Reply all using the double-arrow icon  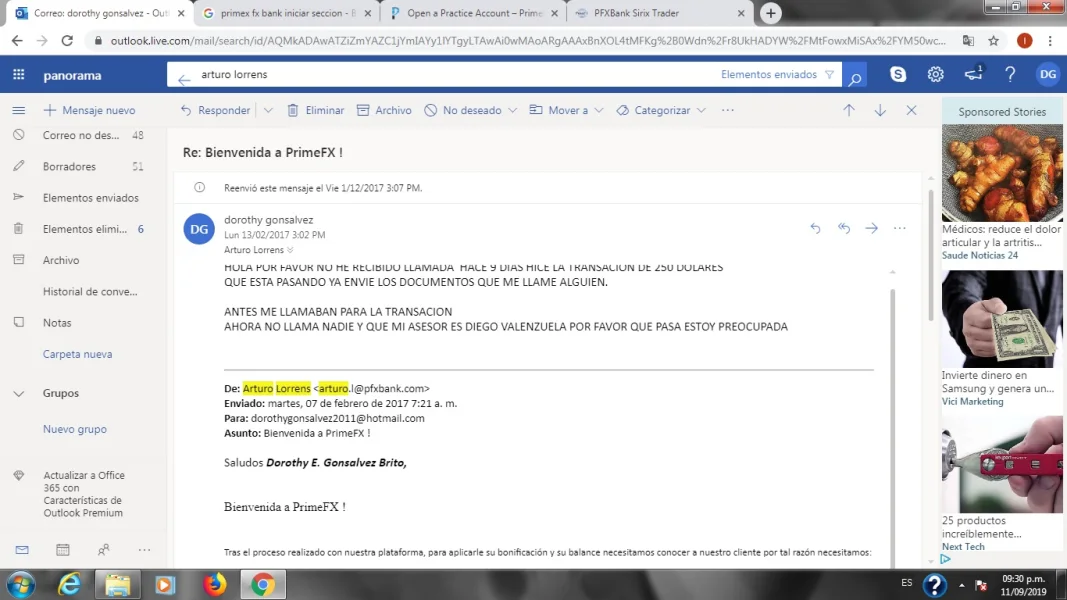click(844, 229)
